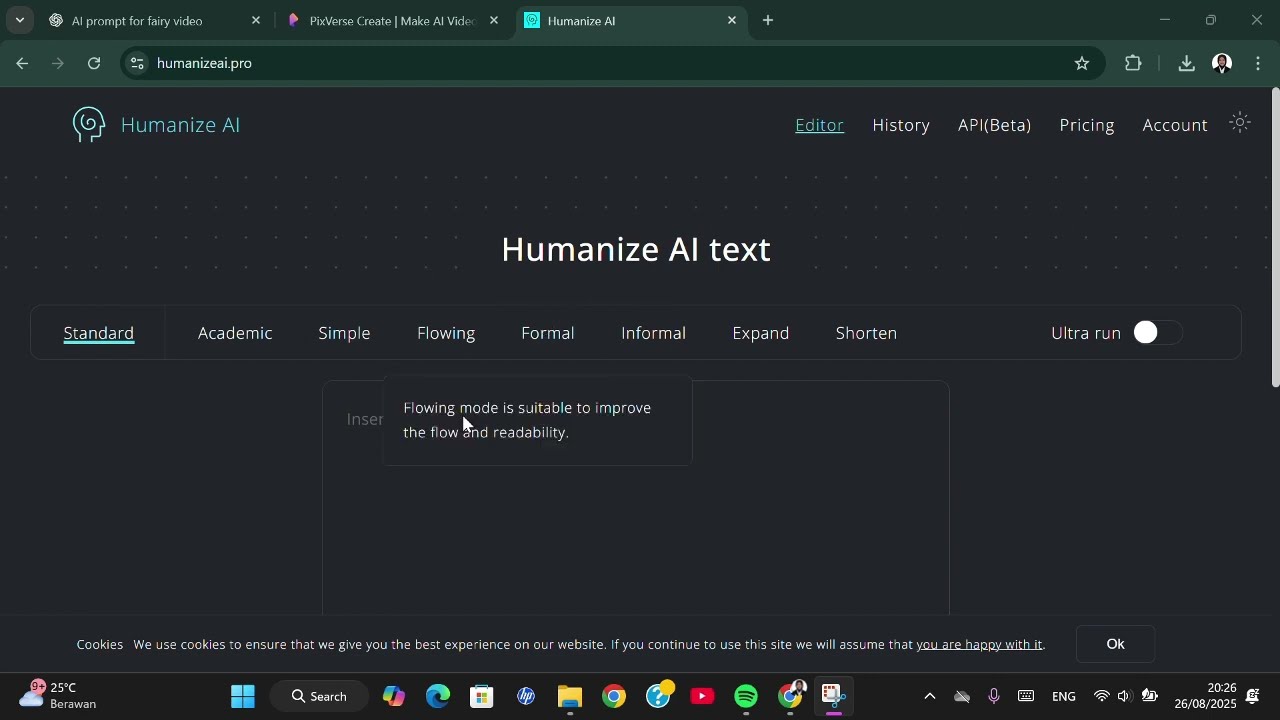Show hidden system tray icons
Image resolution: width=1280 pixels, height=720 pixels.
[930, 697]
